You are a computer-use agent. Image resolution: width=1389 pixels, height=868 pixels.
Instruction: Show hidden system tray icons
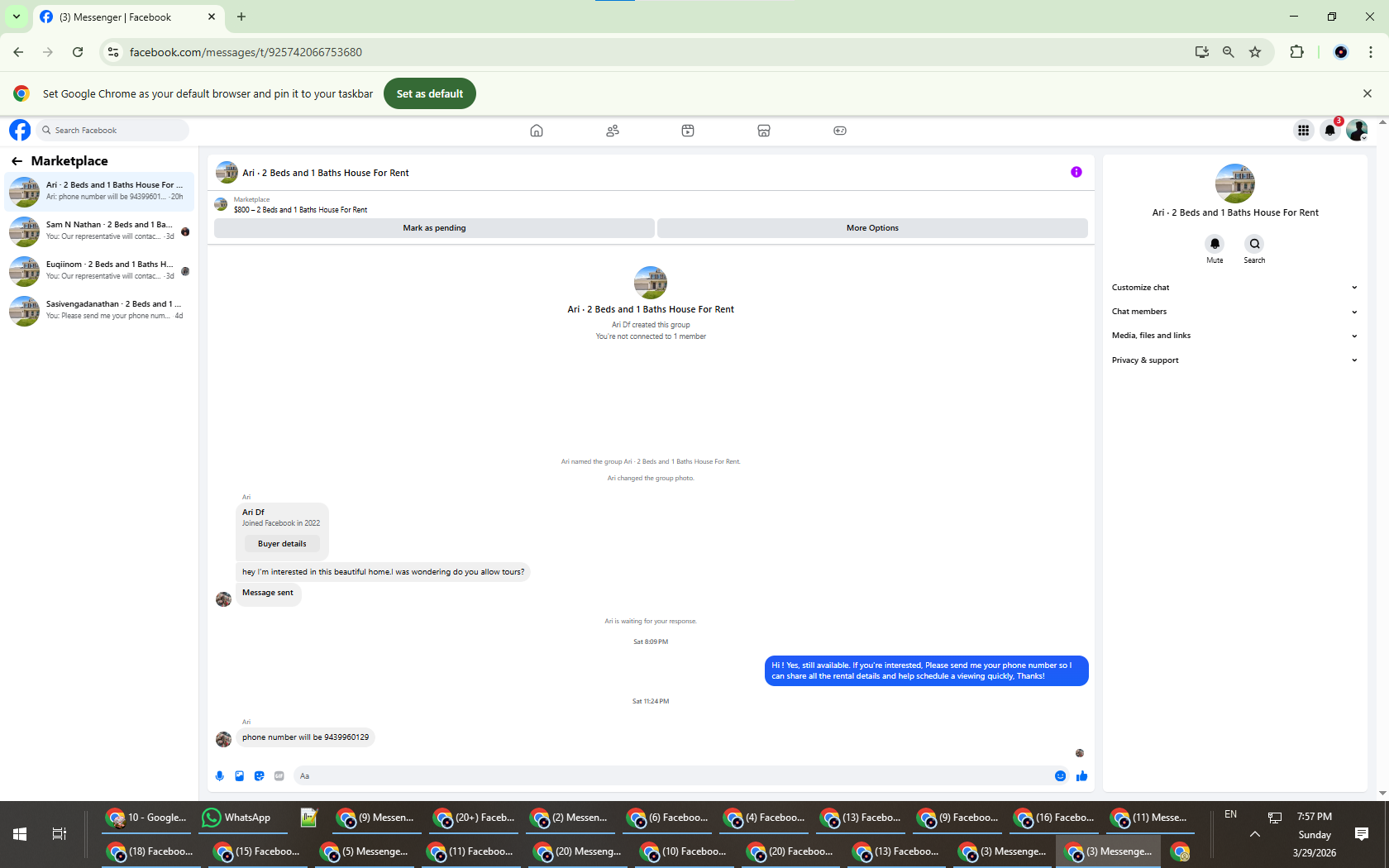click(1255, 834)
